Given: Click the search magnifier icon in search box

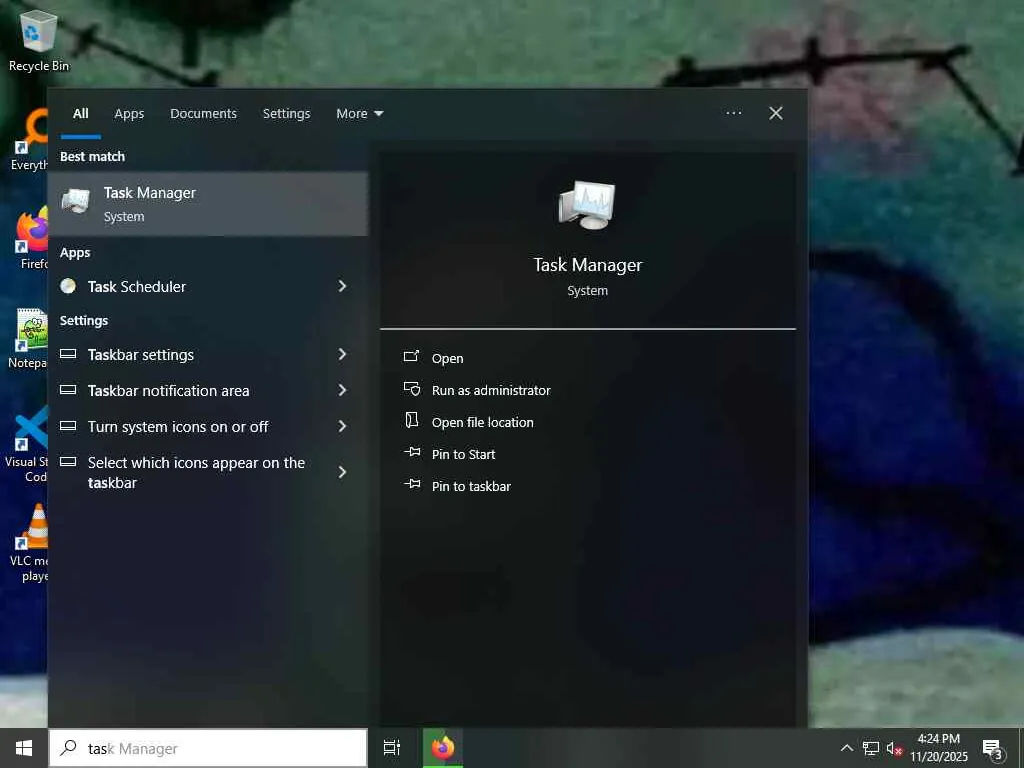Looking at the screenshot, I should [68, 748].
